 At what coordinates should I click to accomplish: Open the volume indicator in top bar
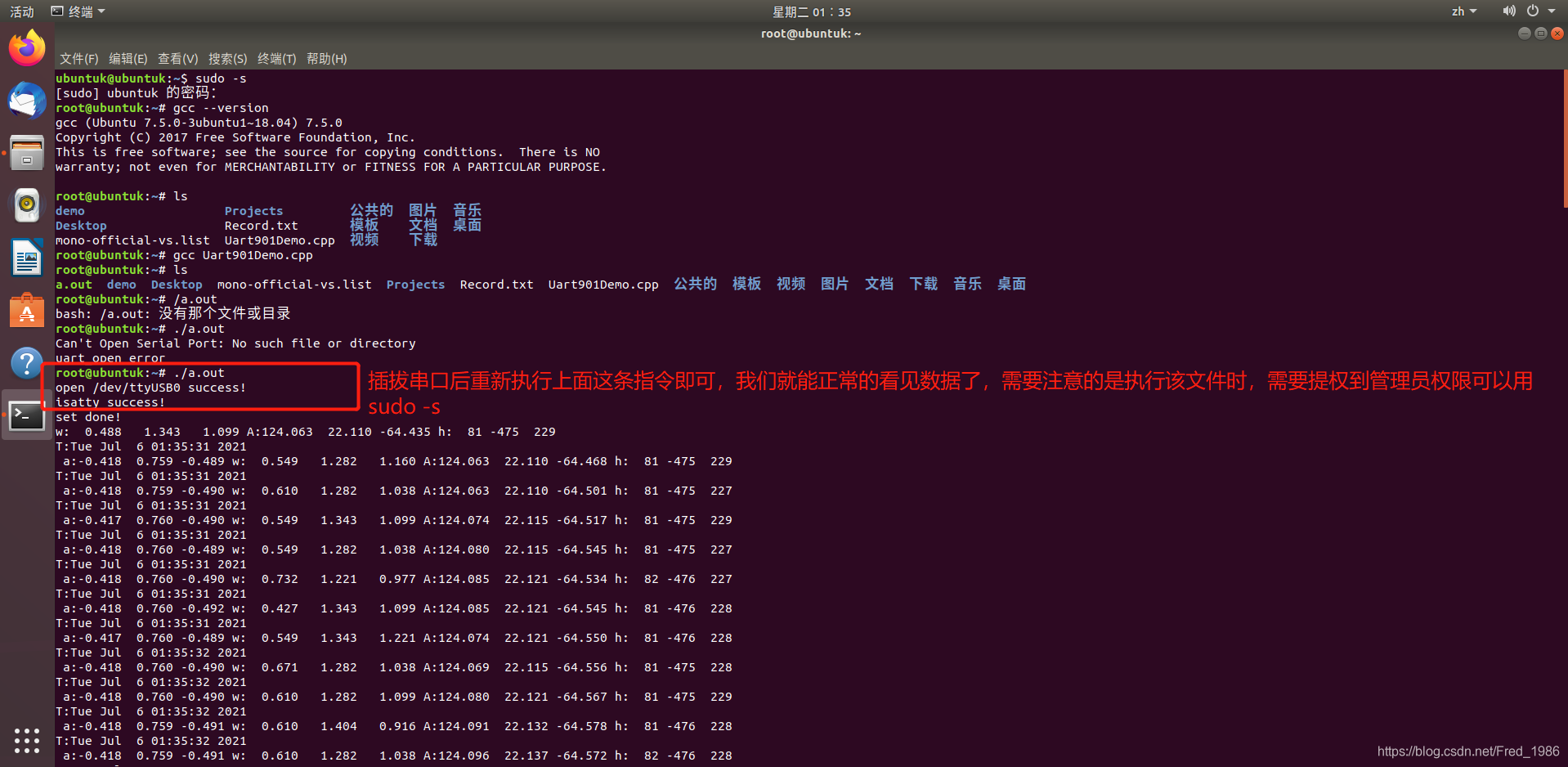1509,11
